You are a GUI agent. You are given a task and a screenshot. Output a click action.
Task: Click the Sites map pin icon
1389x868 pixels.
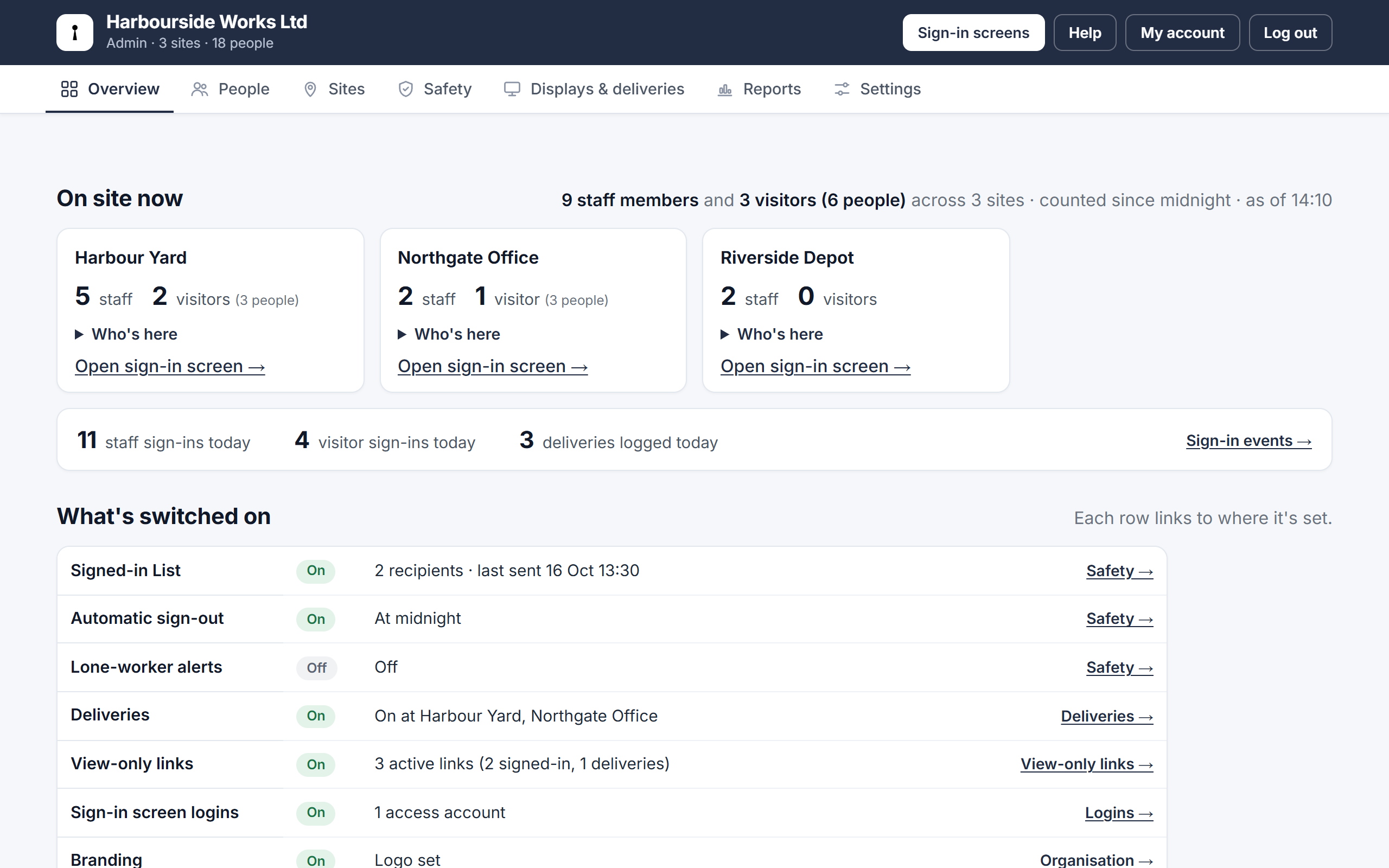310,89
